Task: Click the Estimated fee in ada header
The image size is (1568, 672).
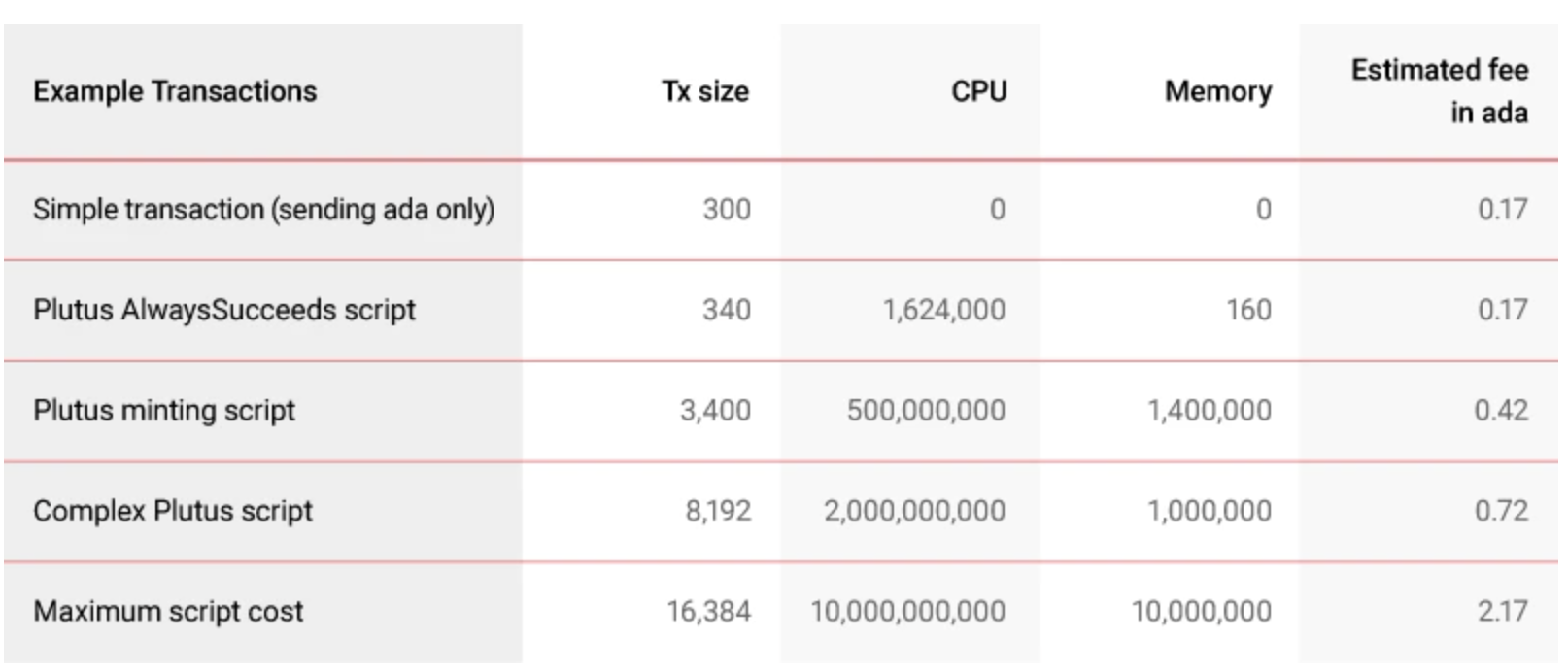Action: pyautogui.click(x=1440, y=91)
